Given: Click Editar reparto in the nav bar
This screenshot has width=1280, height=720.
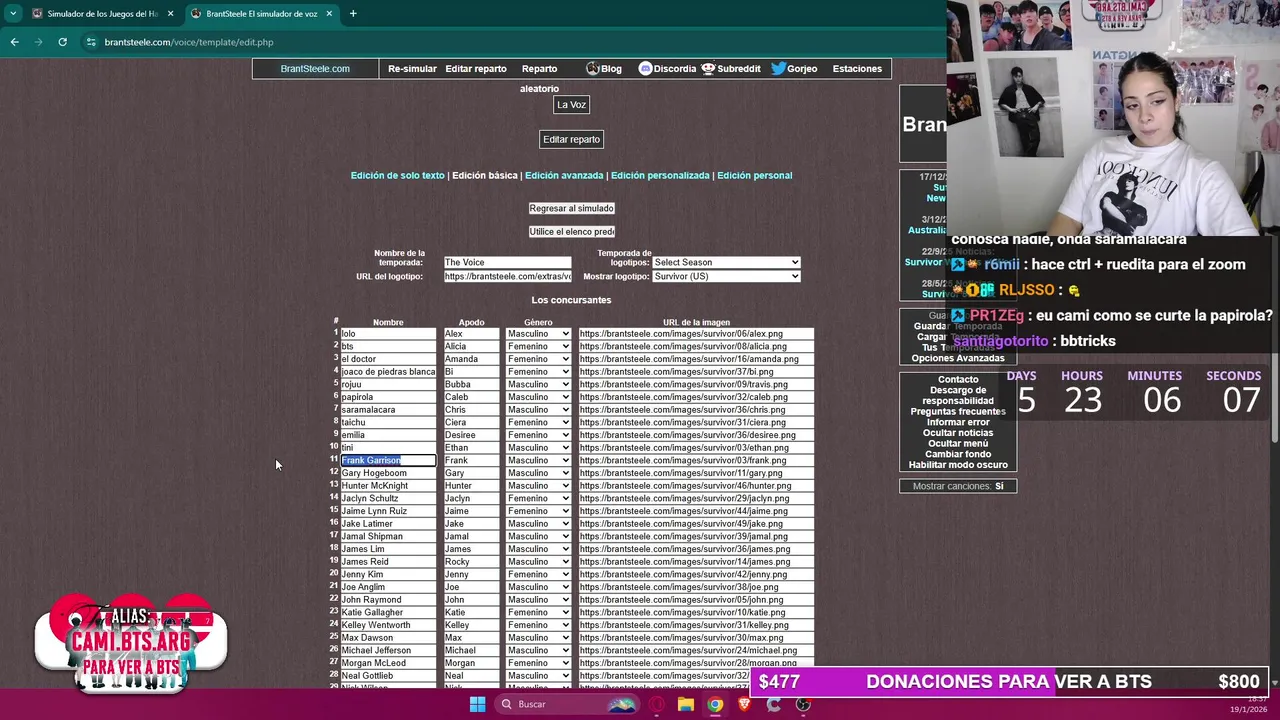Looking at the screenshot, I should 476,69.
